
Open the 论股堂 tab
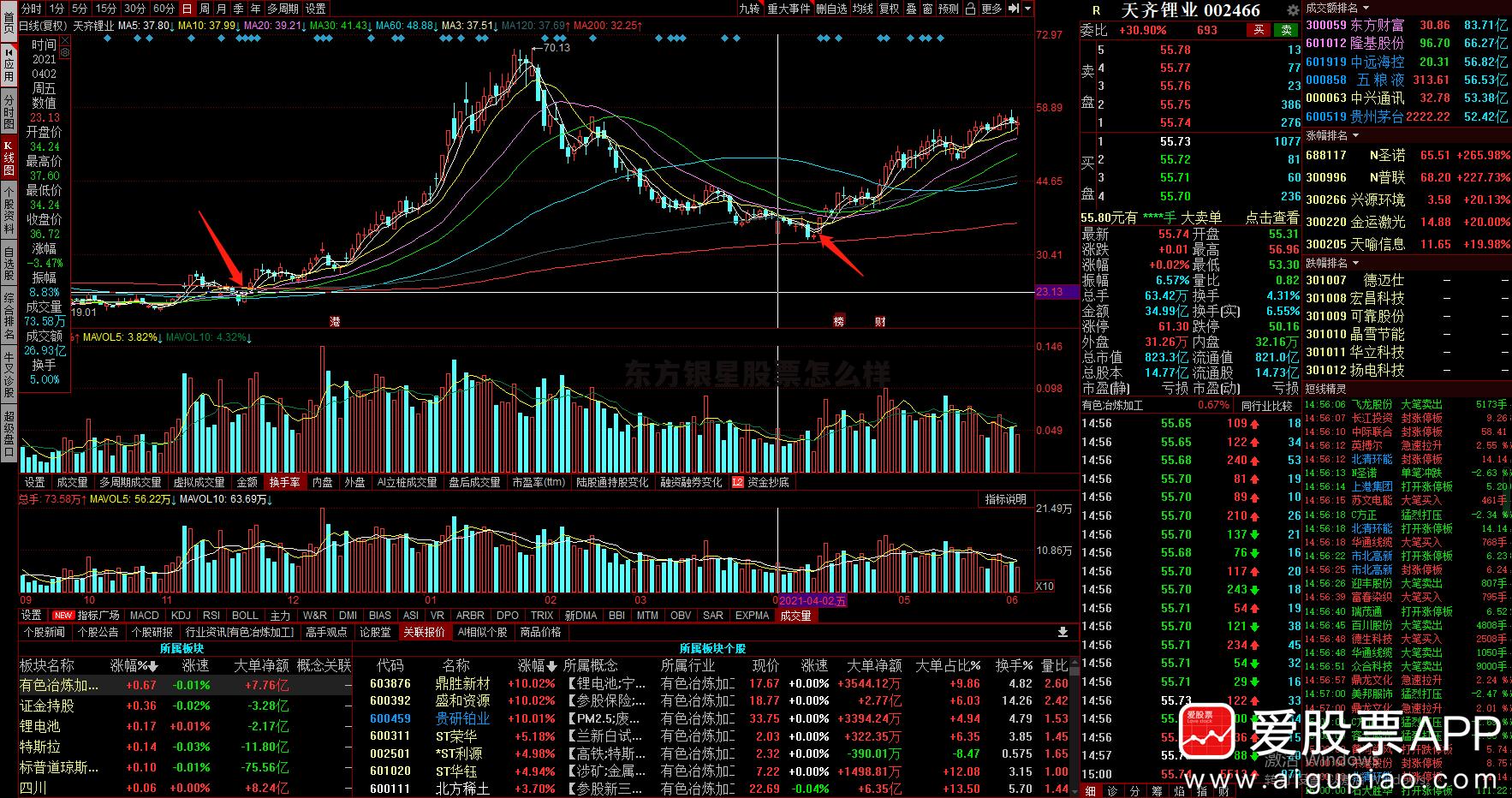[x=375, y=632]
